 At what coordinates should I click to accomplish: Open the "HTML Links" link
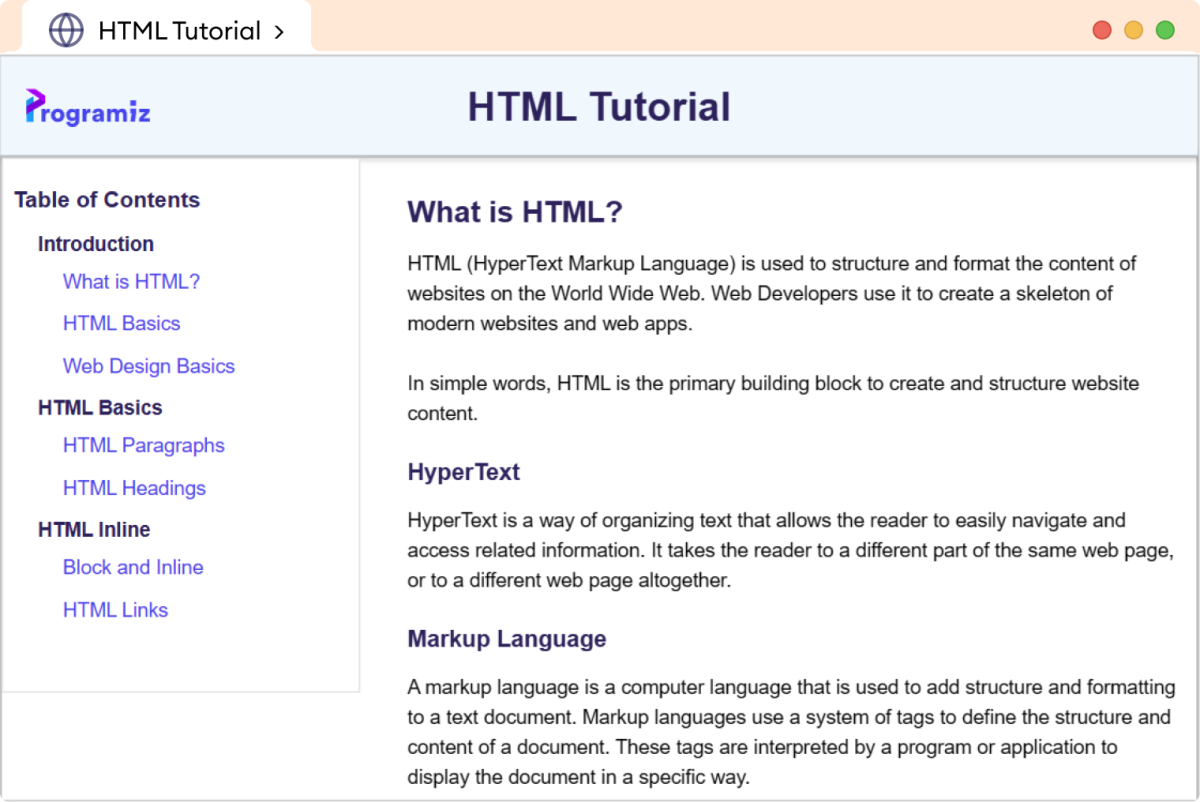click(116, 609)
